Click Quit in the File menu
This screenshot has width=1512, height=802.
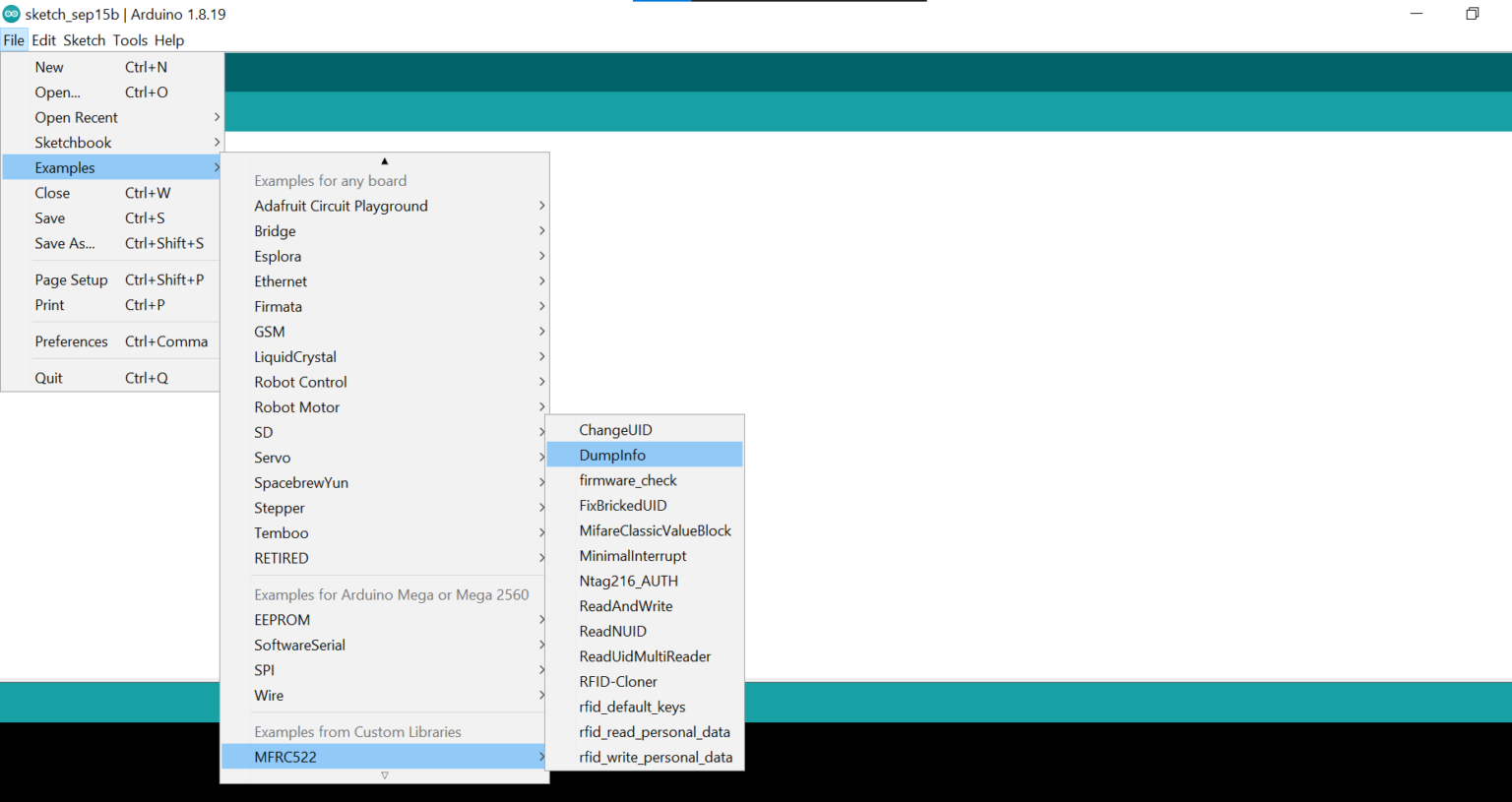[x=49, y=378]
